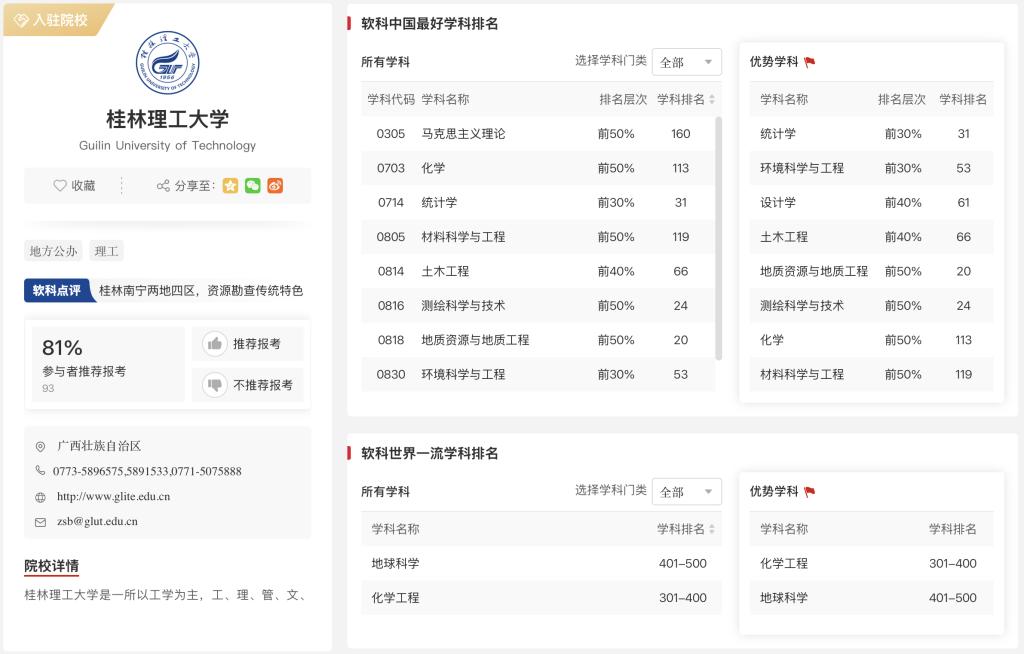Sort China ranking by 学科排名 column
The image size is (1024, 654).
pyautogui.click(x=712, y=100)
